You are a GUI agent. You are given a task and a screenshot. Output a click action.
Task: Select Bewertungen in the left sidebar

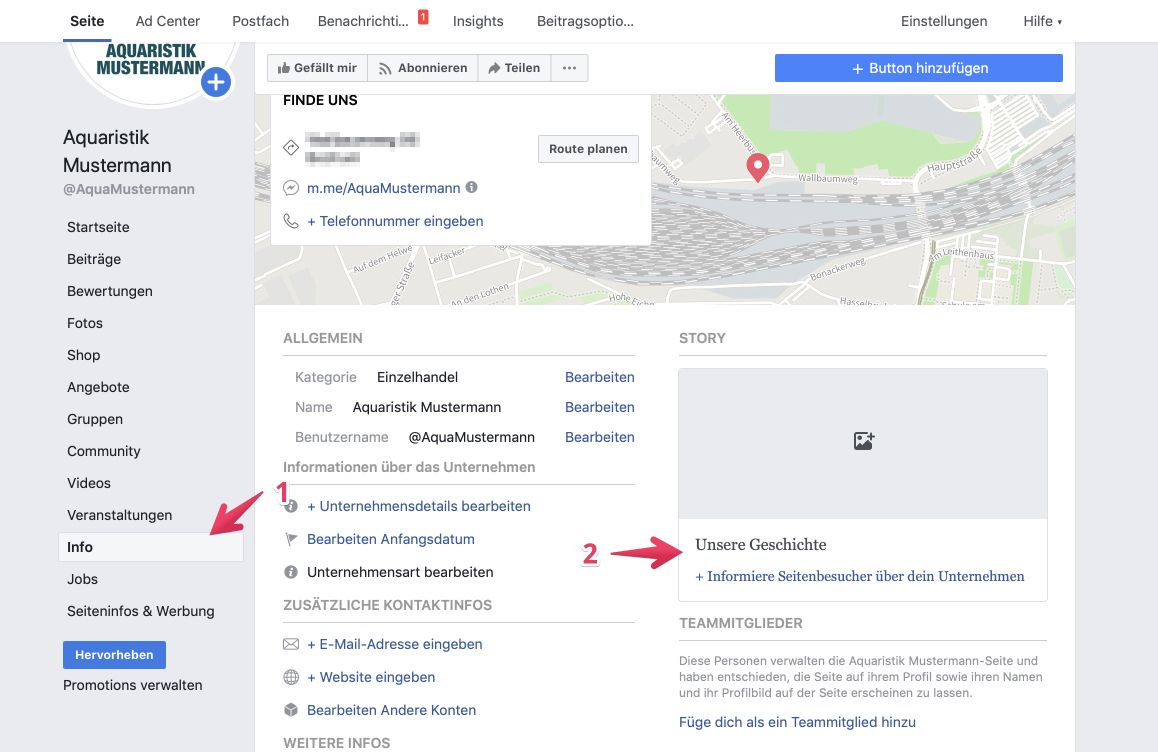109,291
